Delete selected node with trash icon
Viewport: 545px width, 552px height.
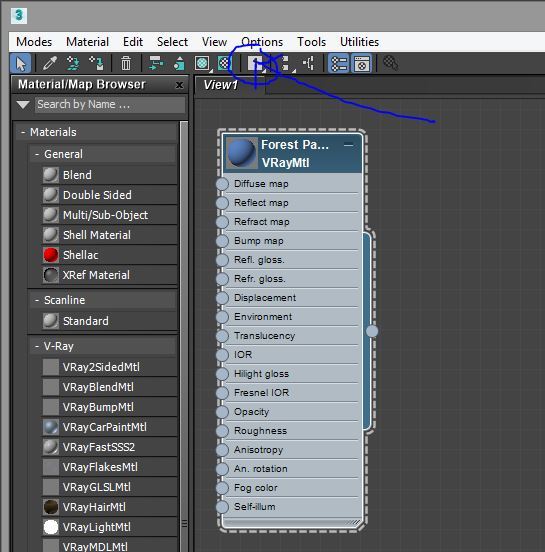click(126, 64)
